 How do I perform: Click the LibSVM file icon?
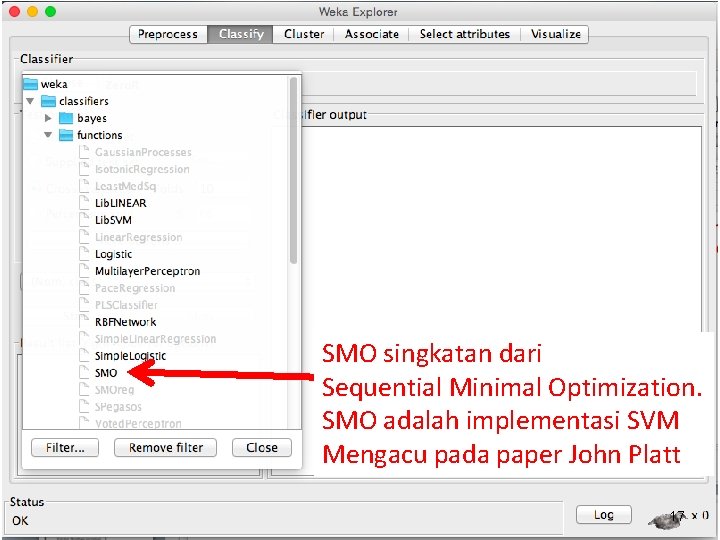(x=84, y=219)
